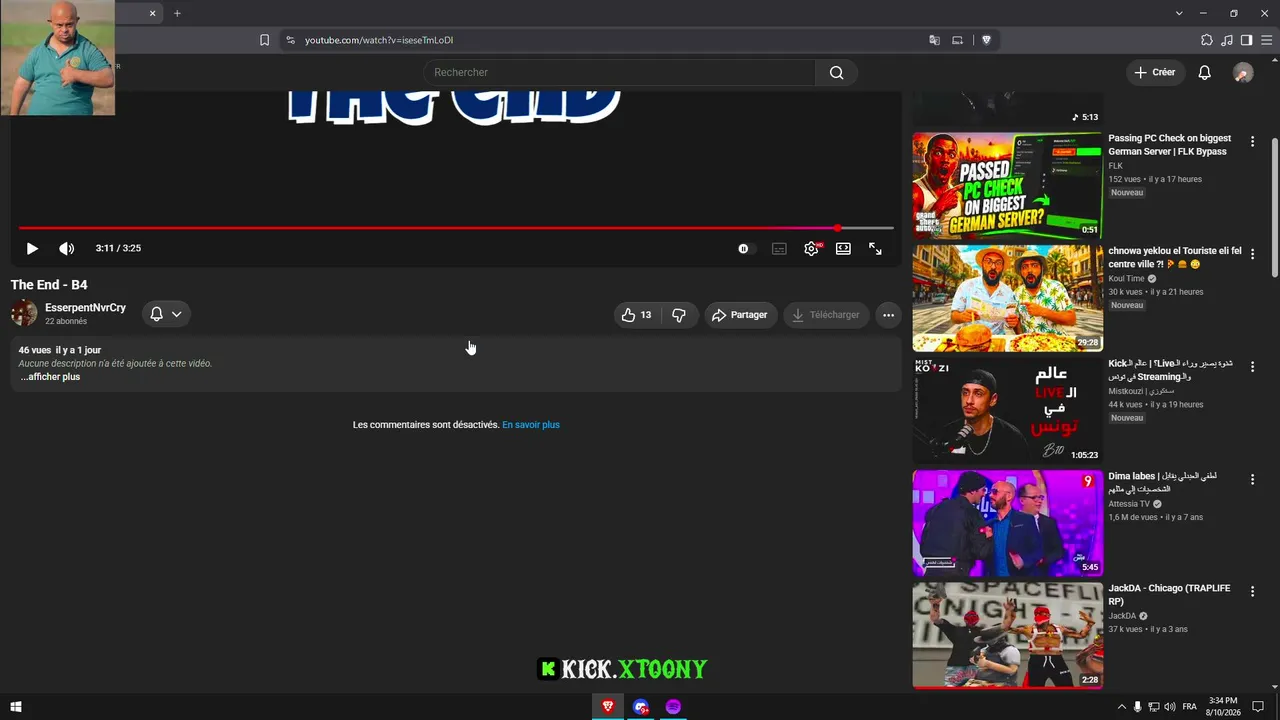1280x720 pixels.
Task: Seek on the red video progress bar
Action: click(x=456, y=228)
